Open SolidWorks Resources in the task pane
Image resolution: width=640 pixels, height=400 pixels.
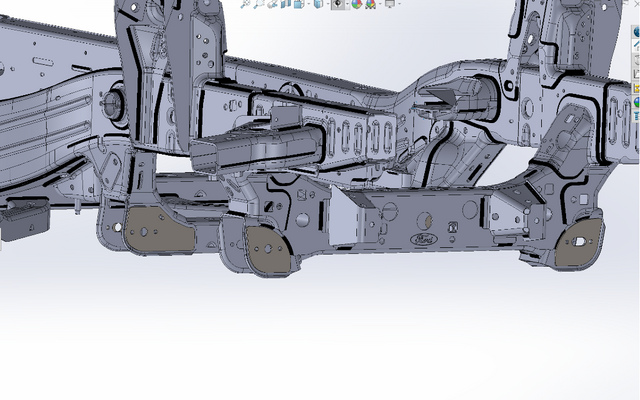636,32
